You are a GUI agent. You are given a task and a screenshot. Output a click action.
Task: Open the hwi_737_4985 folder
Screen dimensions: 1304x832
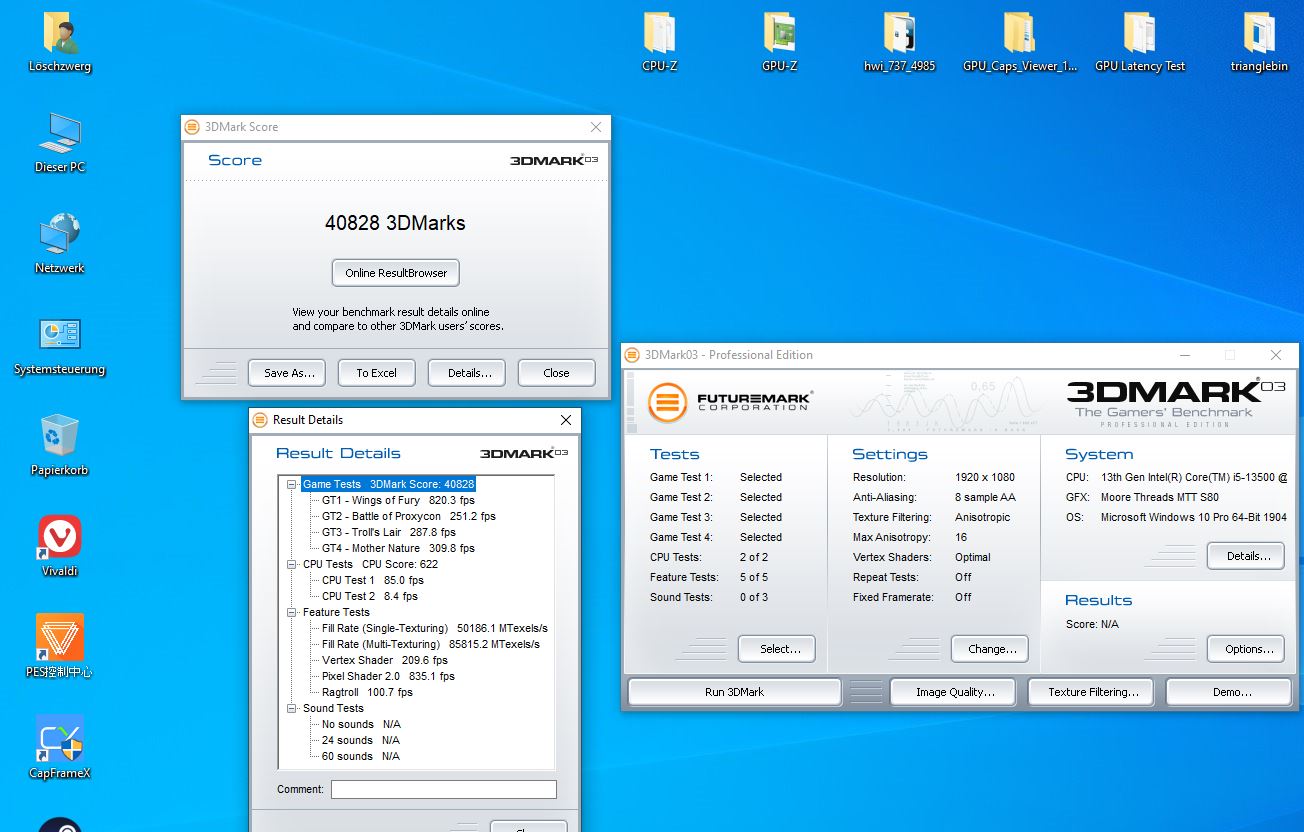pyautogui.click(x=900, y=33)
